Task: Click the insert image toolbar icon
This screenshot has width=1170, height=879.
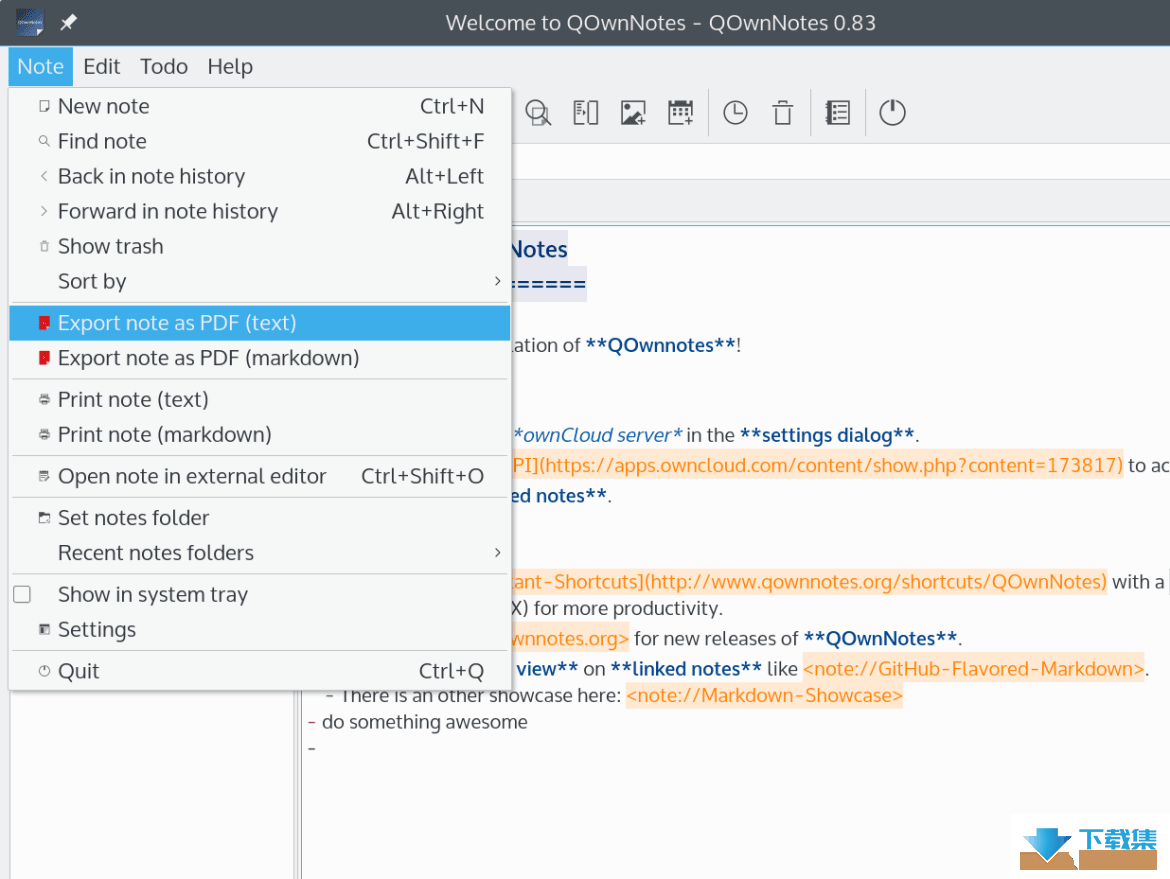Action: pos(633,113)
